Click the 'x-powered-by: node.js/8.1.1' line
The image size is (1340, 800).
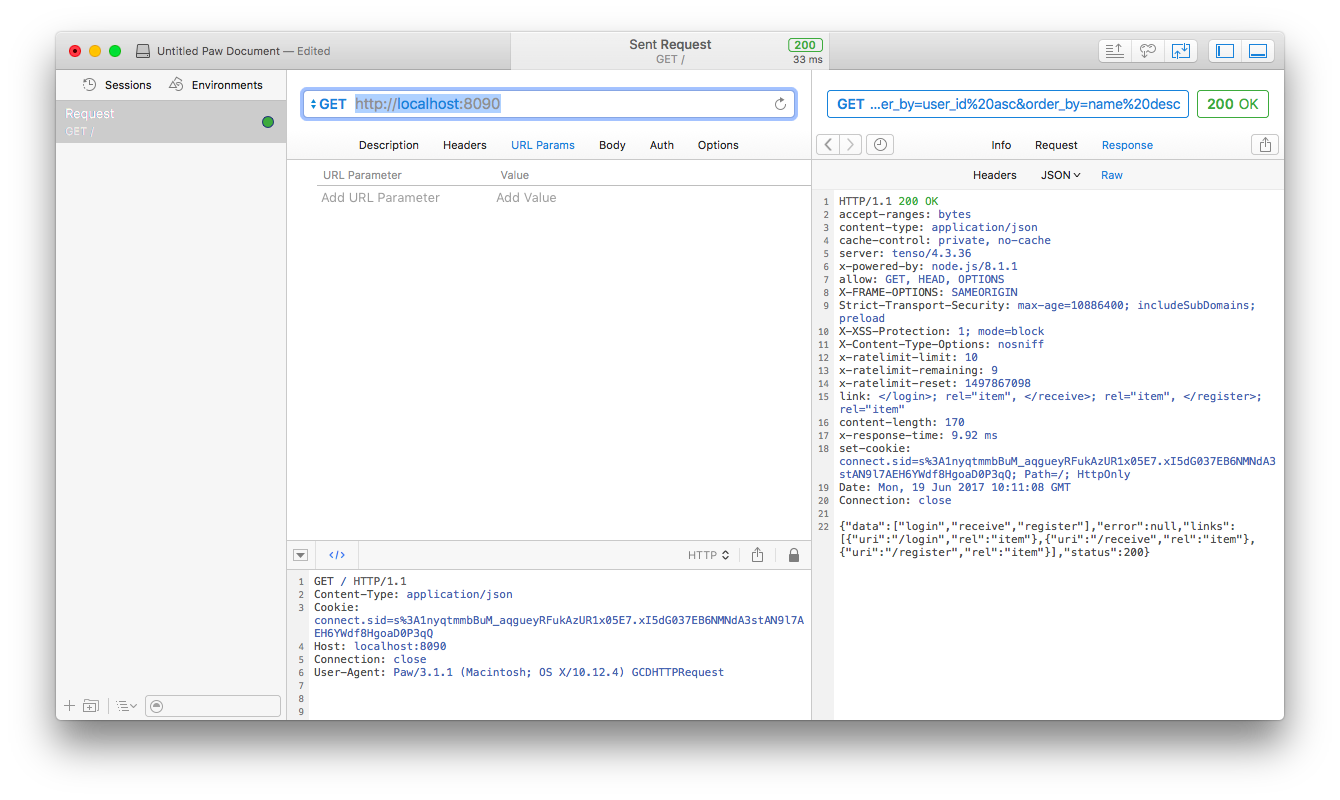928,266
